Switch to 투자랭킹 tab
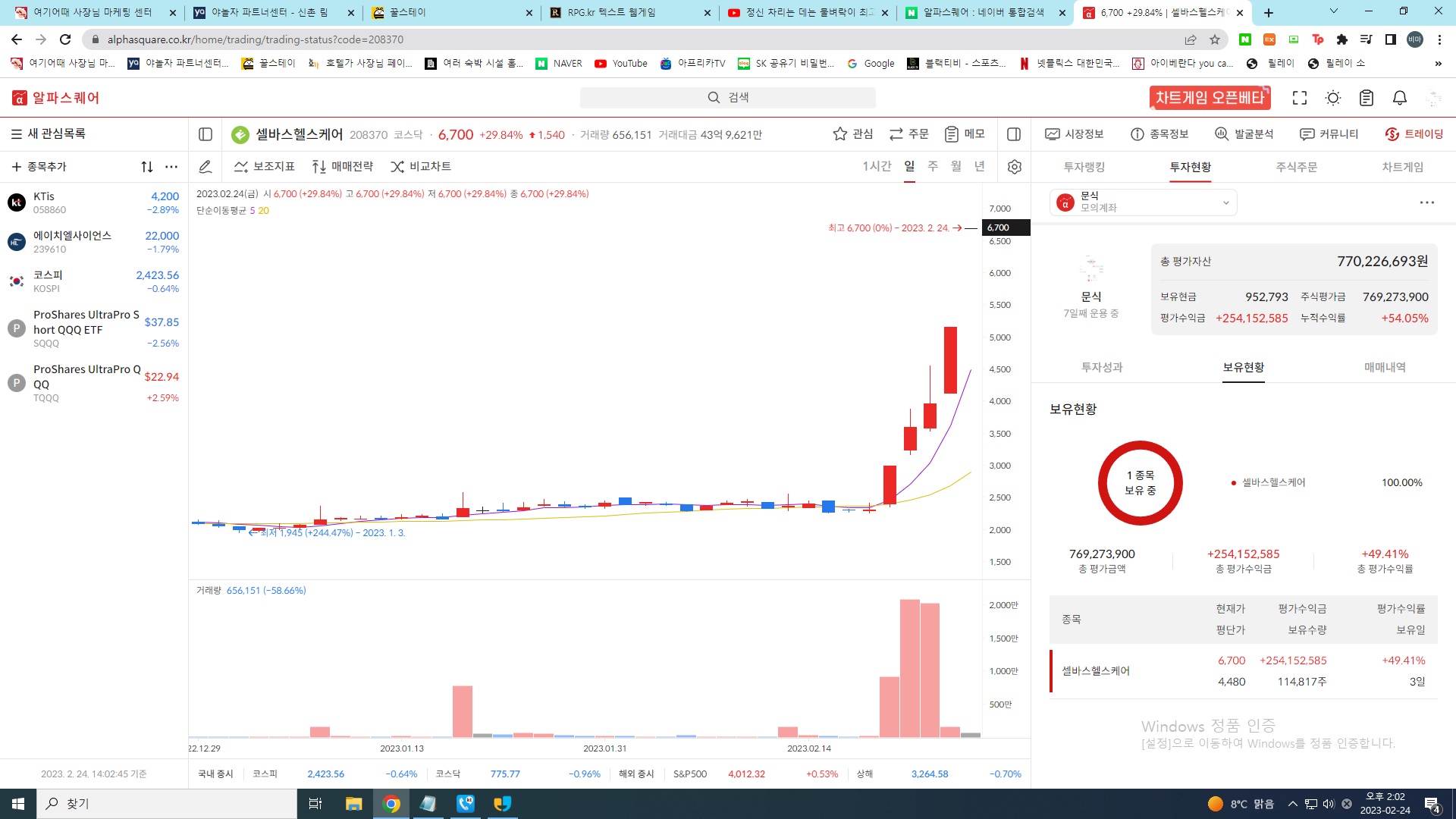Screen dimensions: 1456x819 click(x=1084, y=167)
